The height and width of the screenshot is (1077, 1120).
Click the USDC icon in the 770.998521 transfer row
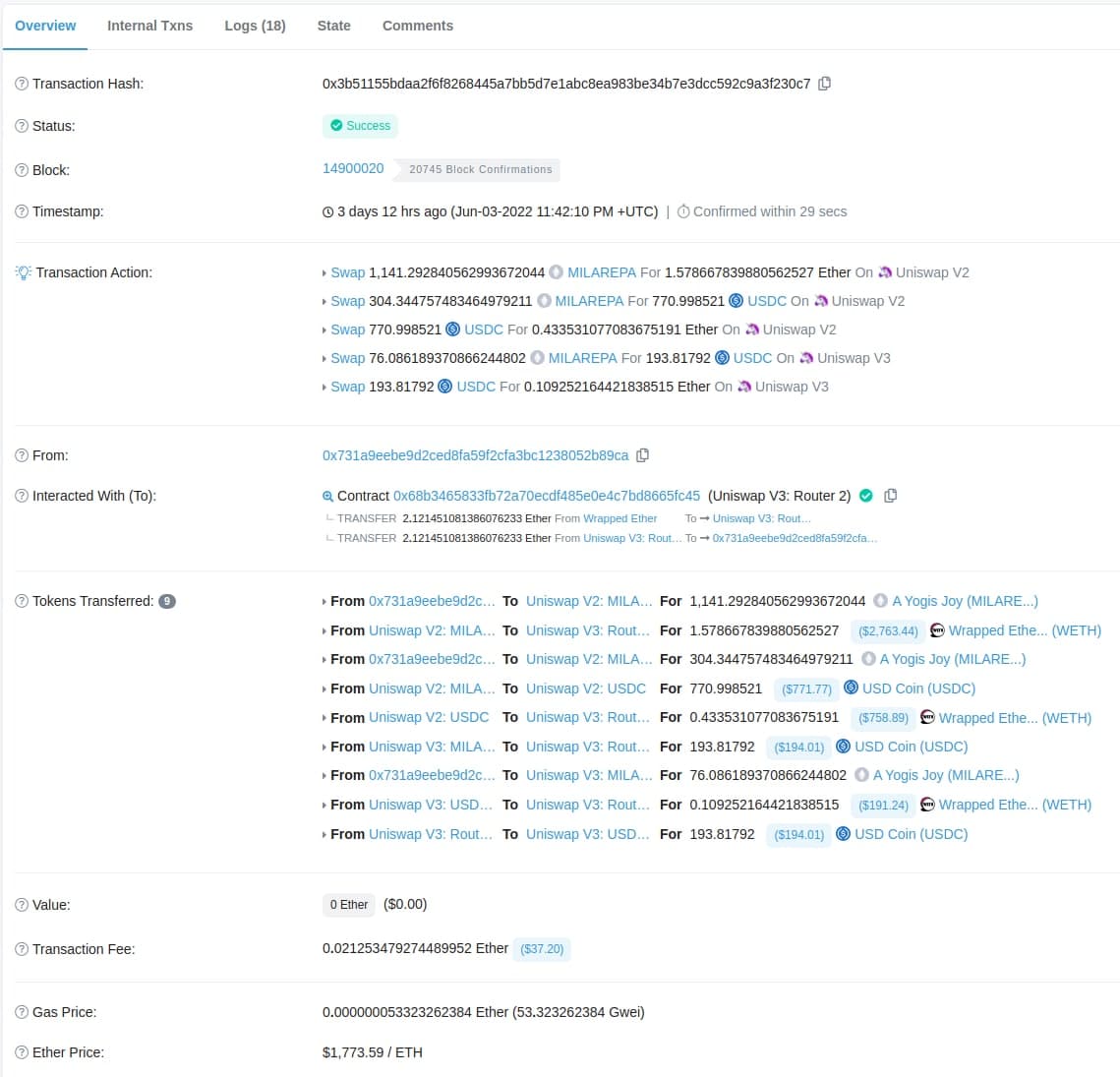[851, 688]
